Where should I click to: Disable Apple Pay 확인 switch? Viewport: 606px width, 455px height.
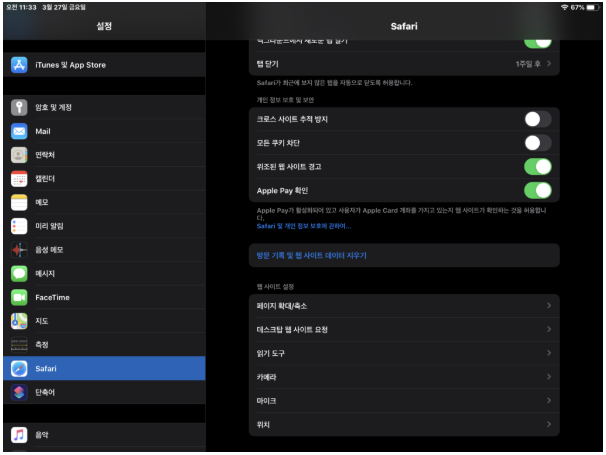(538, 190)
